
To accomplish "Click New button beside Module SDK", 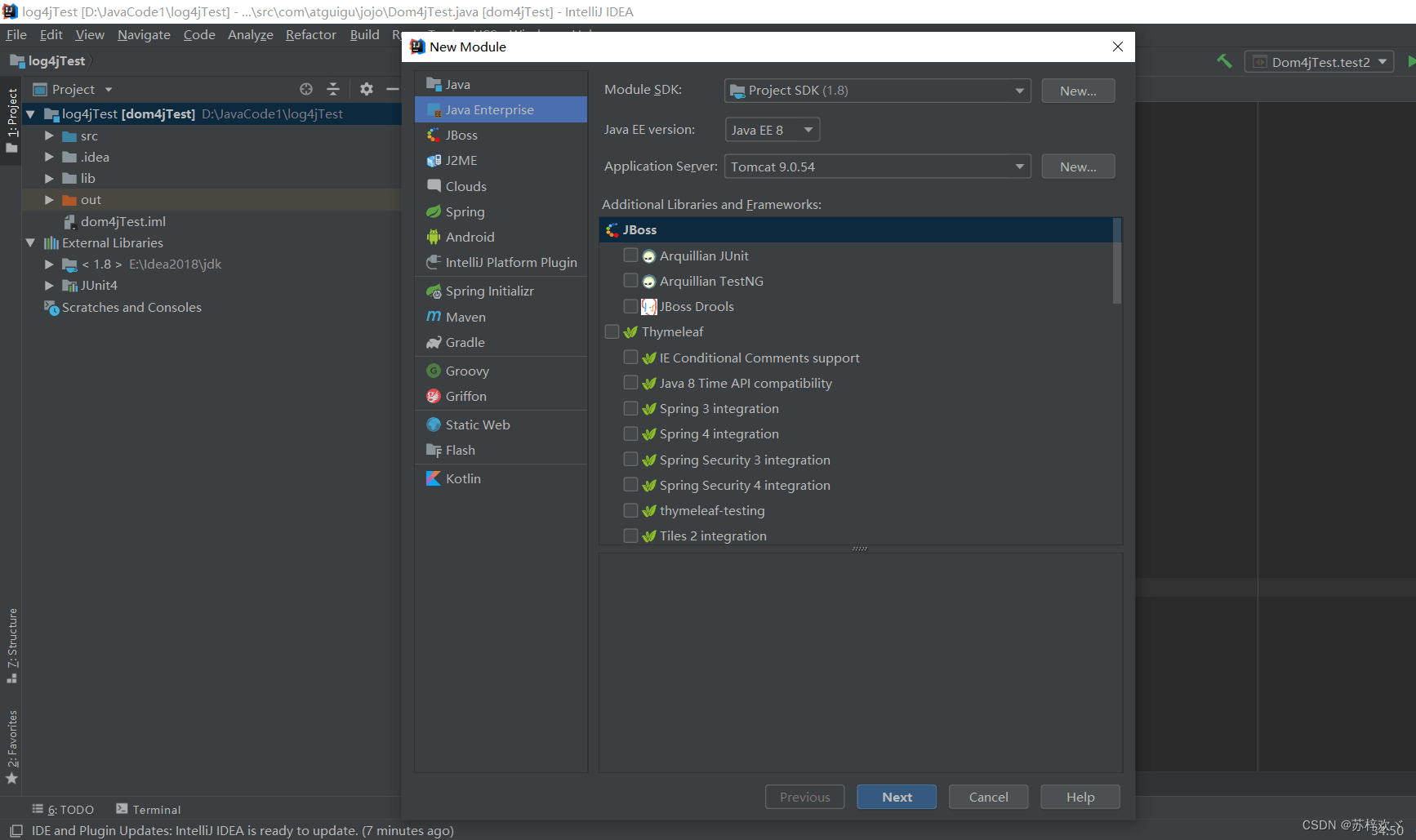I will 1078,91.
